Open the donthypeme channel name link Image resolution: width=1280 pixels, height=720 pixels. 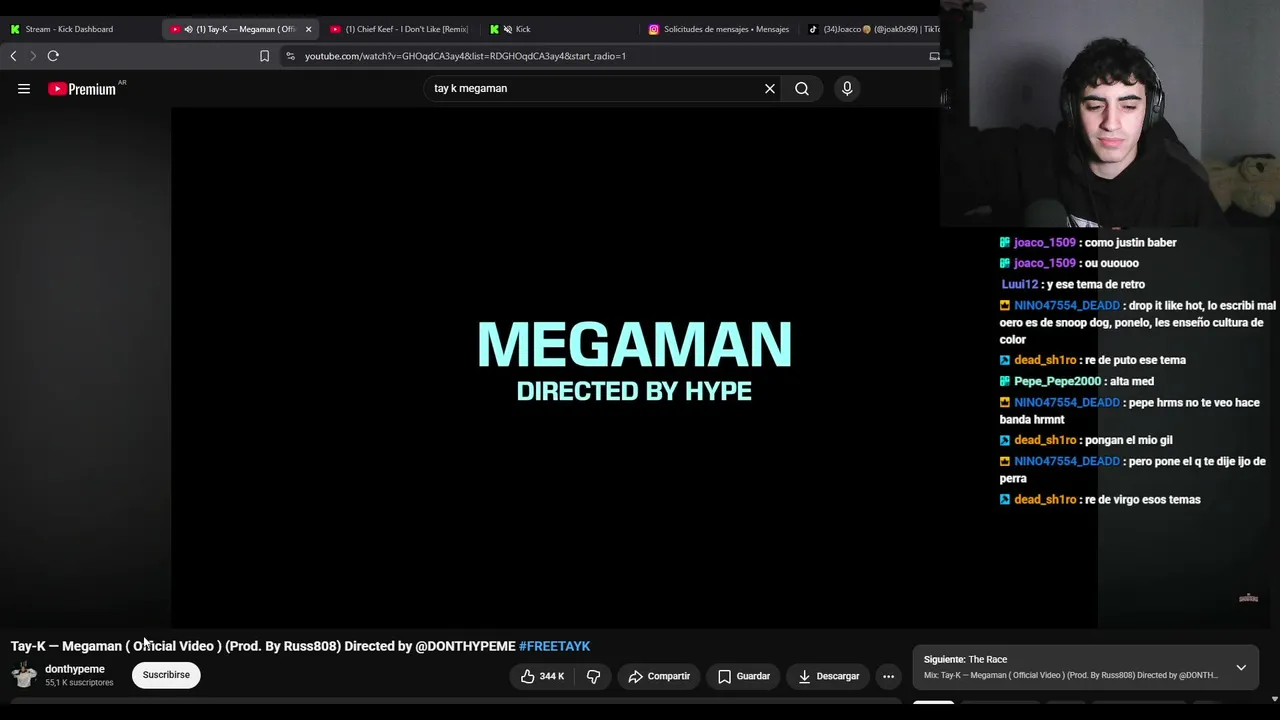coord(75,669)
